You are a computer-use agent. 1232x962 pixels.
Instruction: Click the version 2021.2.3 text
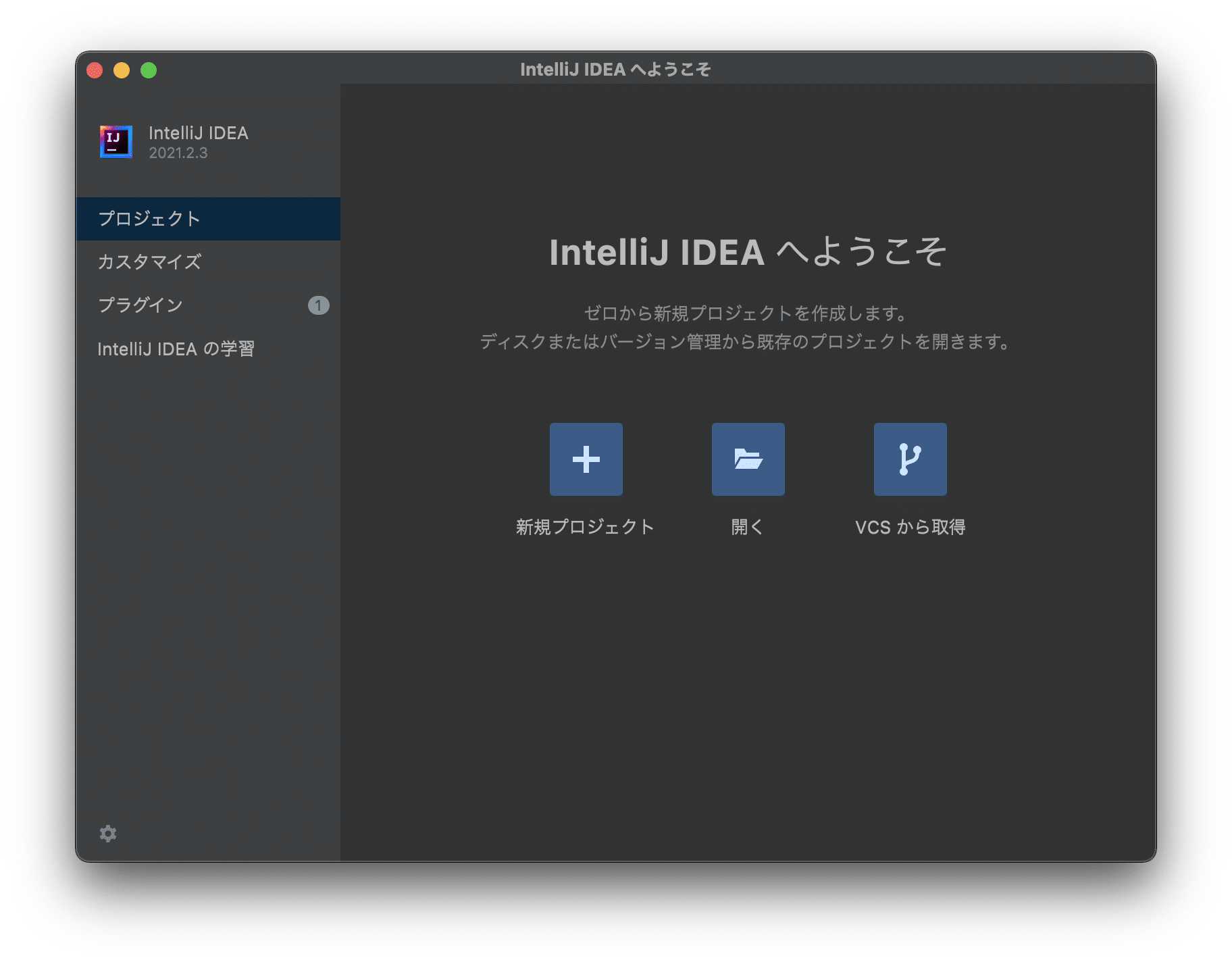pyautogui.click(x=178, y=153)
